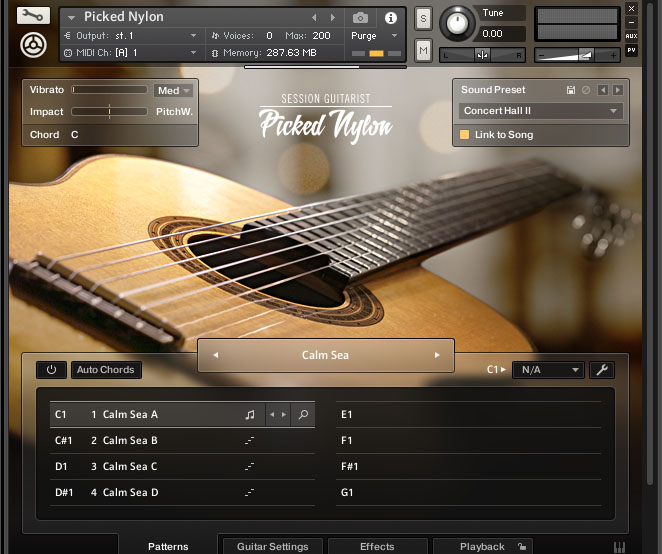This screenshot has height=554, width=662.
Task: Click the Calm Sea song selector
Action: pyautogui.click(x=326, y=356)
